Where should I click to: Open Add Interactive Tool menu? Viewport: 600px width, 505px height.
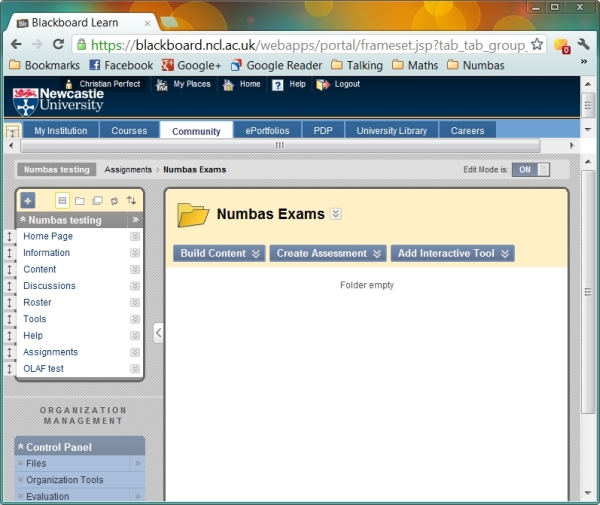pyautogui.click(x=453, y=253)
